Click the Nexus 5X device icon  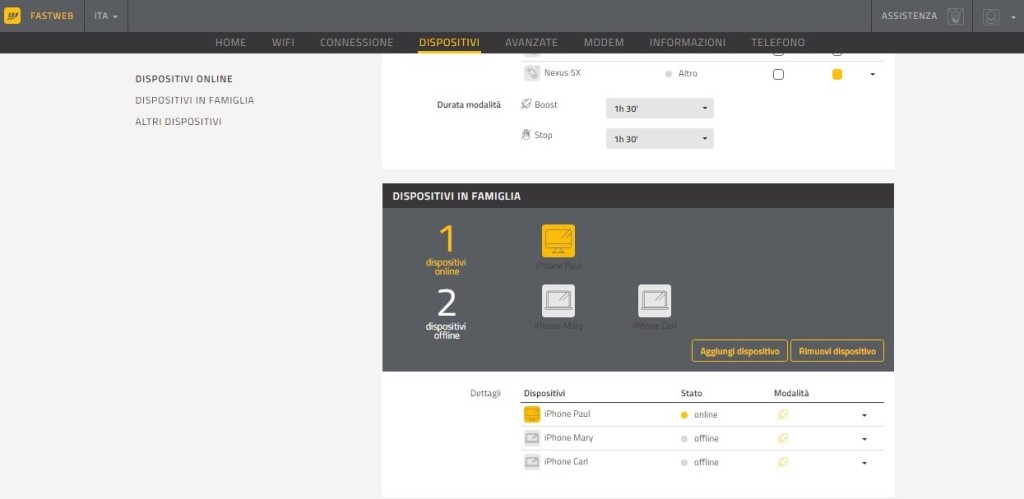pyautogui.click(x=532, y=74)
